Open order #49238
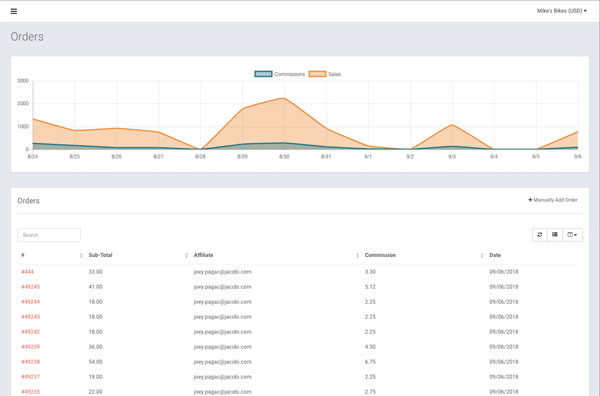This screenshot has width=600, height=396. (x=31, y=362)
